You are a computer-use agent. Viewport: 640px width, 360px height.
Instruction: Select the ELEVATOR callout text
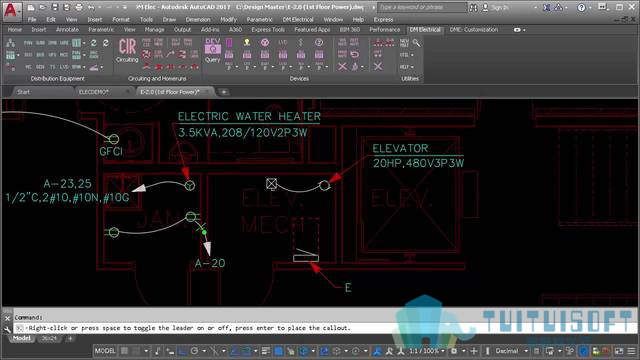click(400, 149)
